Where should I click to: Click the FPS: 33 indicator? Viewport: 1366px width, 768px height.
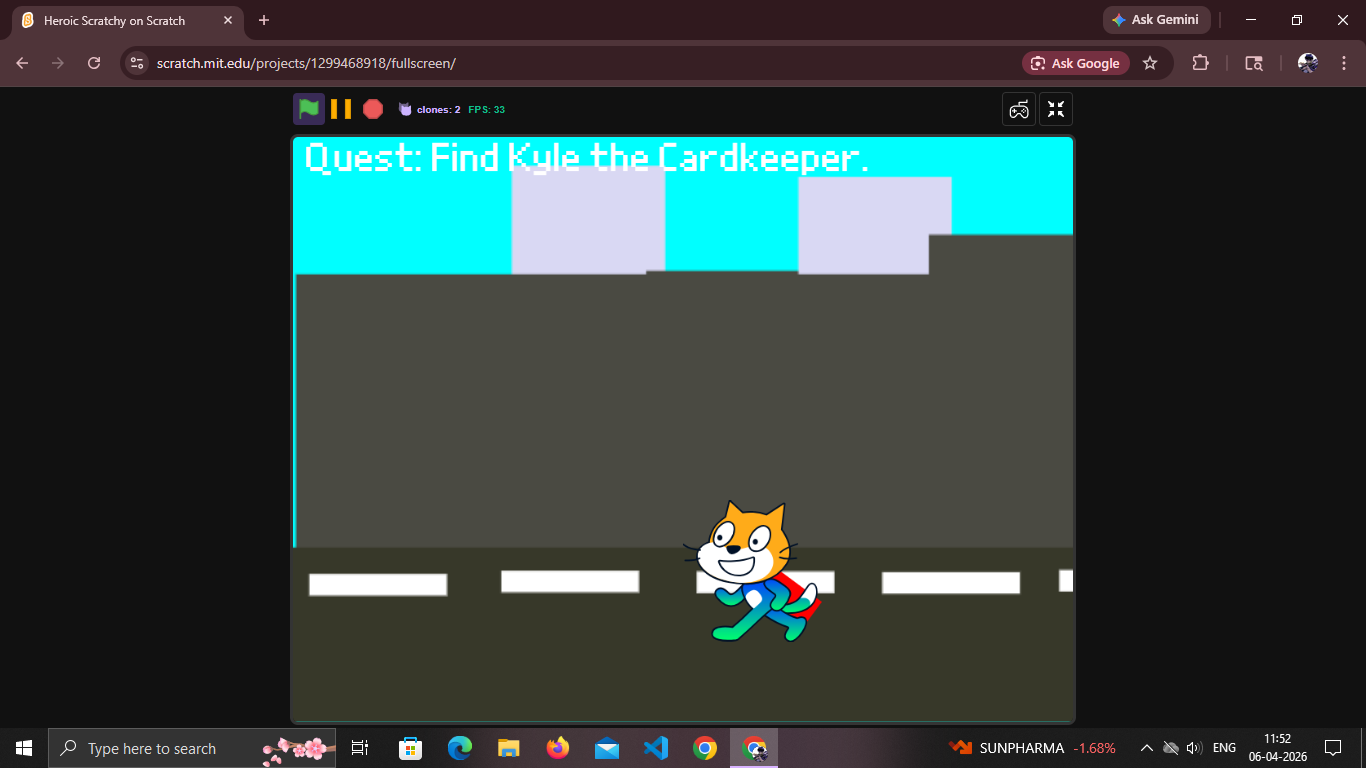pos(486,109)
